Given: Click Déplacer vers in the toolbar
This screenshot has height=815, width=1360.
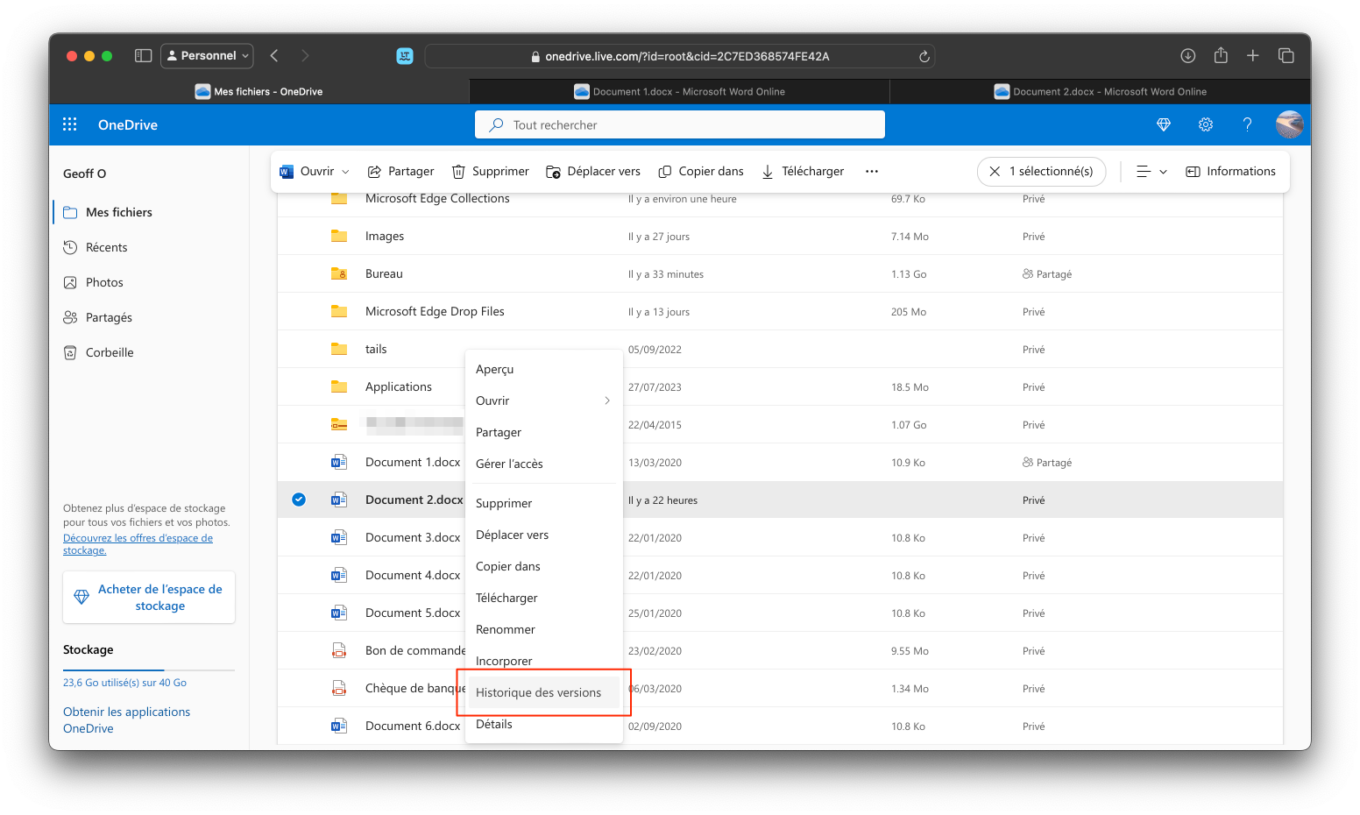Looking at the screenshot, I should (x=593, y=172).
